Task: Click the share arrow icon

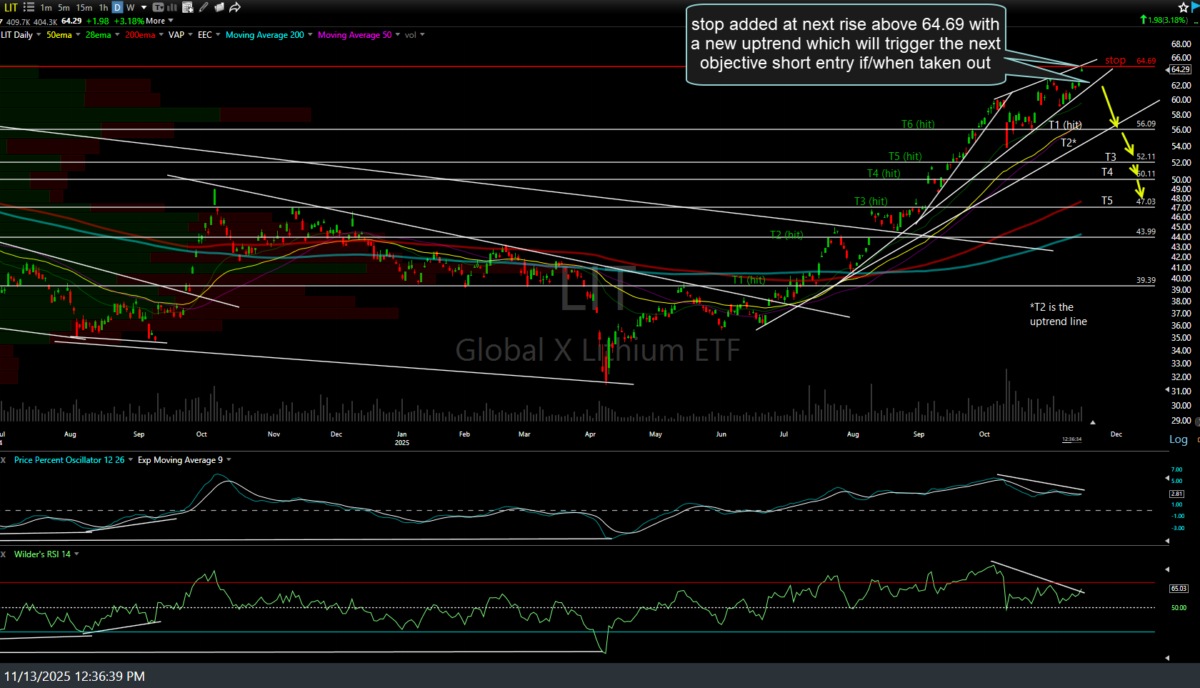Action: coord(235,8)
